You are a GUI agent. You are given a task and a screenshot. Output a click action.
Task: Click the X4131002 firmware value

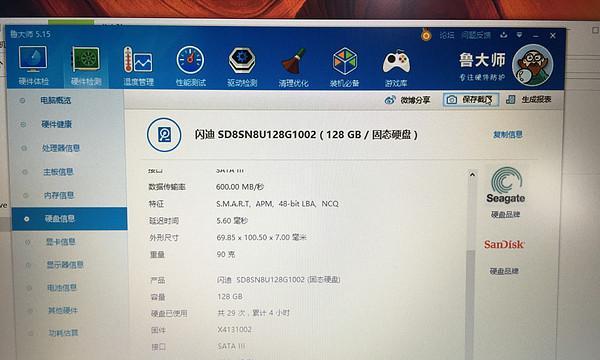pyautogui.click(x=235, y=329)
